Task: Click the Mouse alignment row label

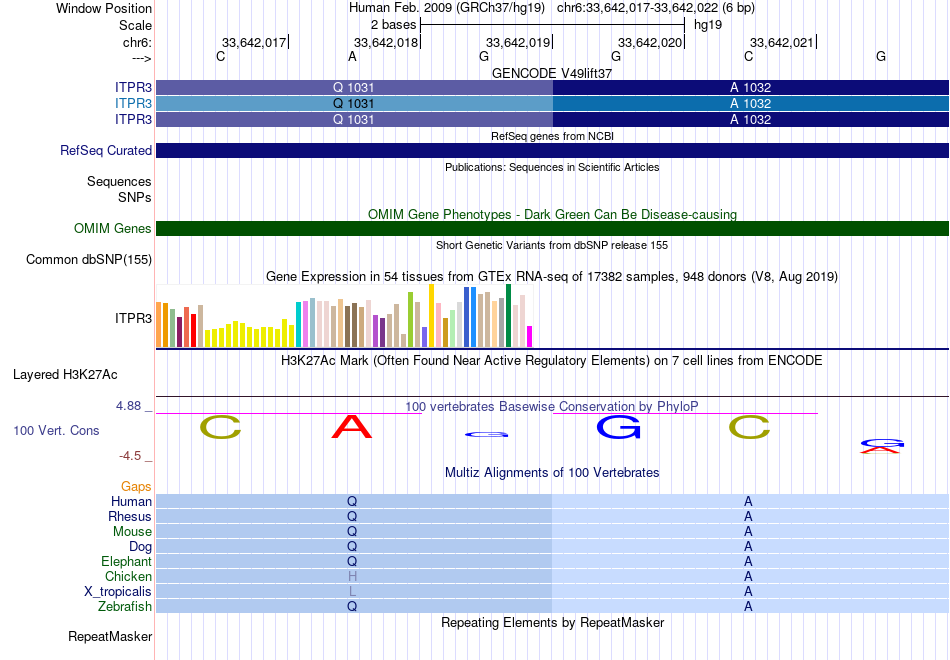Action: [x=132, y=532]
